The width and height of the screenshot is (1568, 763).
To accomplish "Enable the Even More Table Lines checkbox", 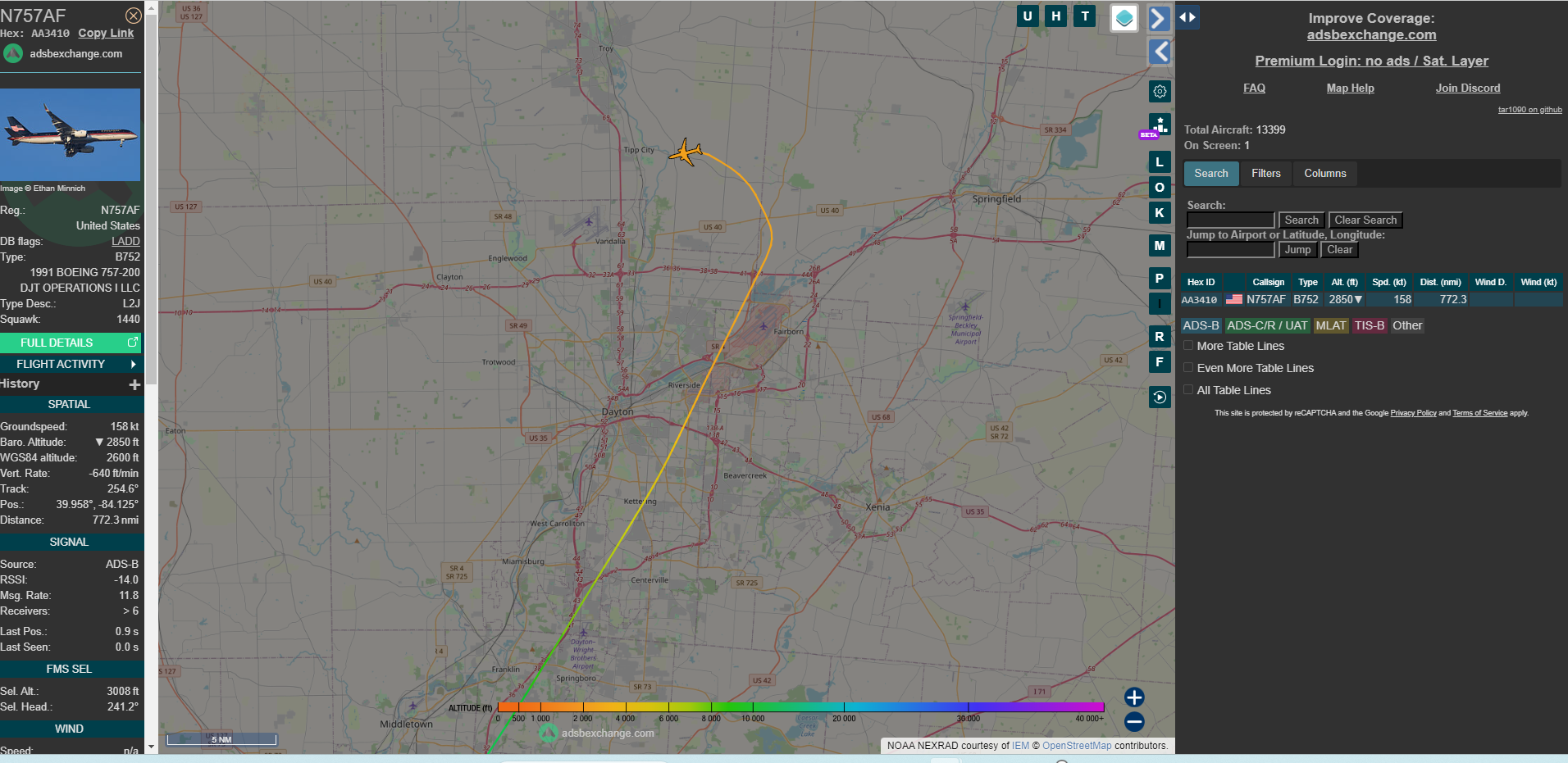I will tap(1187, 368).
